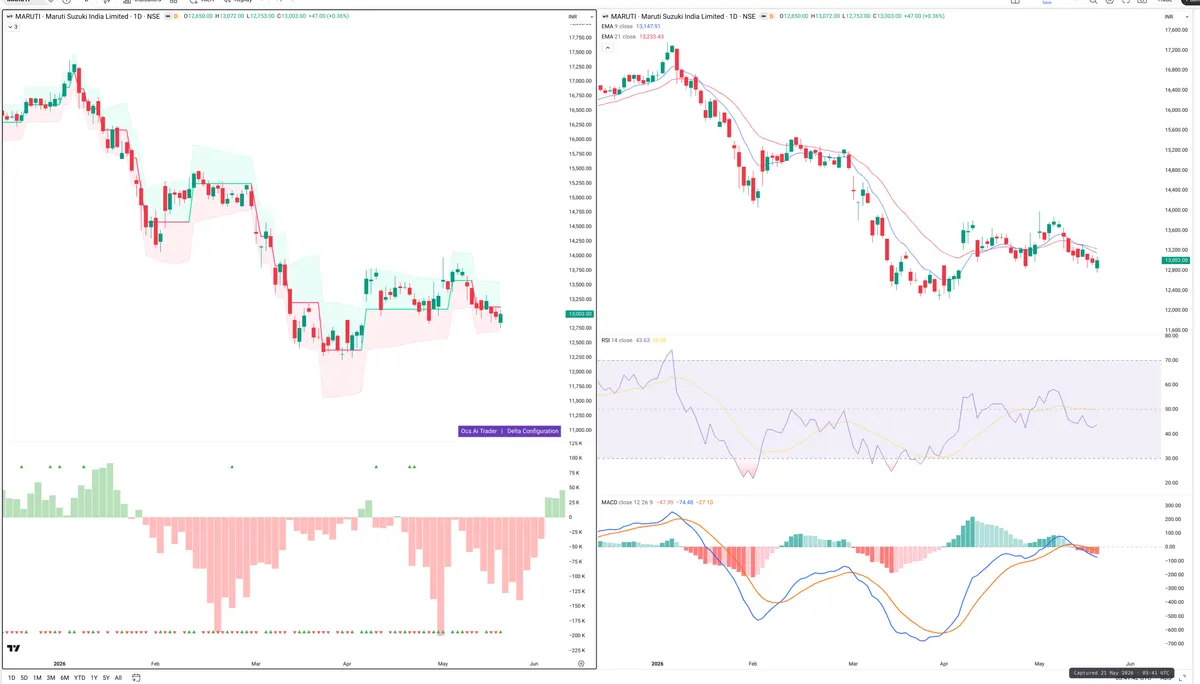This screenshot has height=684, width=1200.
Task: Expand the collapsed indicator legend labeled 3
Action: point(12,27)
